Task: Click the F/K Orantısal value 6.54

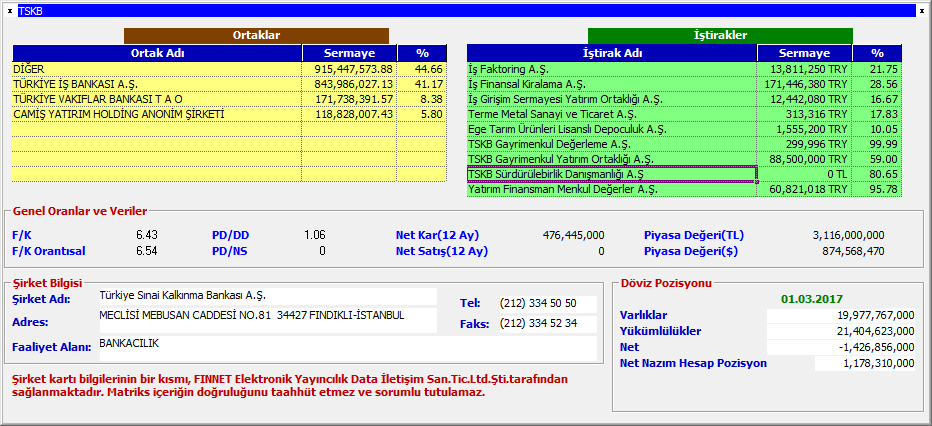Action: pyautogui.click(x=147, y=251)
